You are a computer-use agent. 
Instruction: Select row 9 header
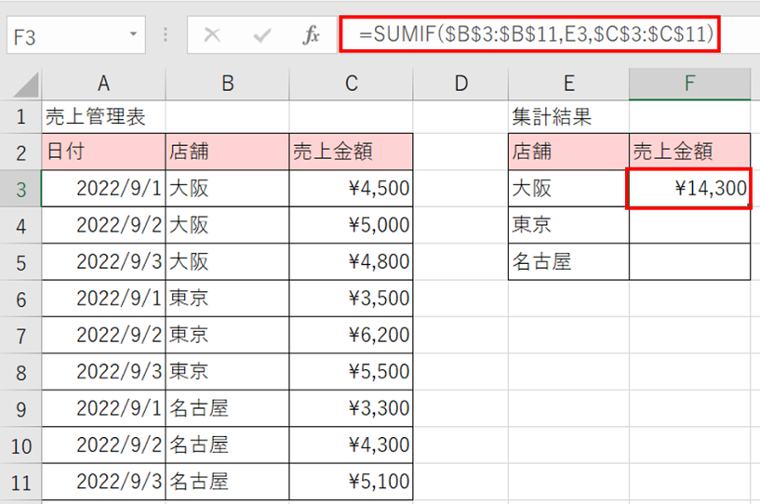pyautogui.click(x=21, y=409)
